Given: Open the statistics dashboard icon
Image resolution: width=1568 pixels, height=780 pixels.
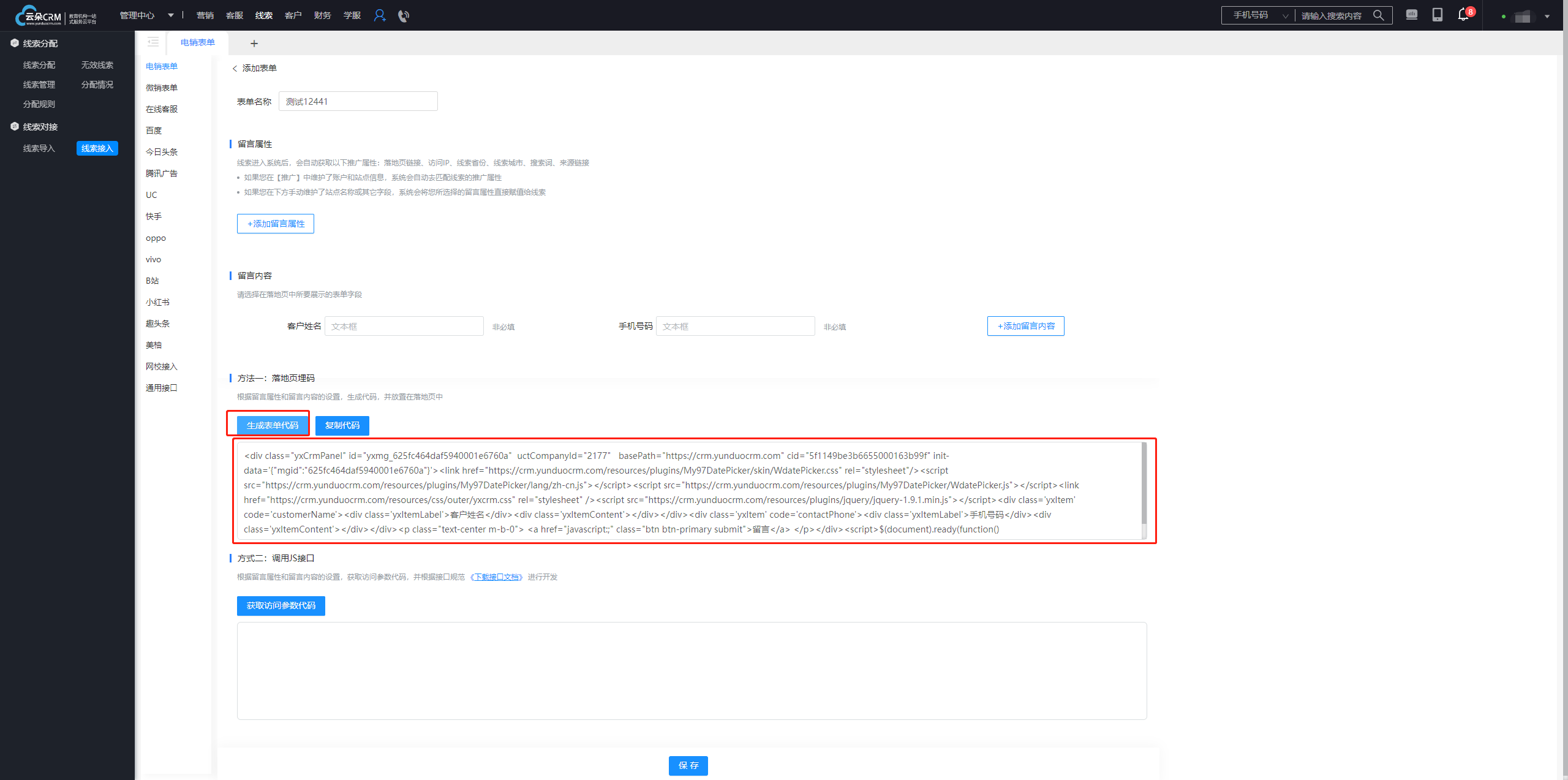Looking at the screenshot, I should (1412, 15).
